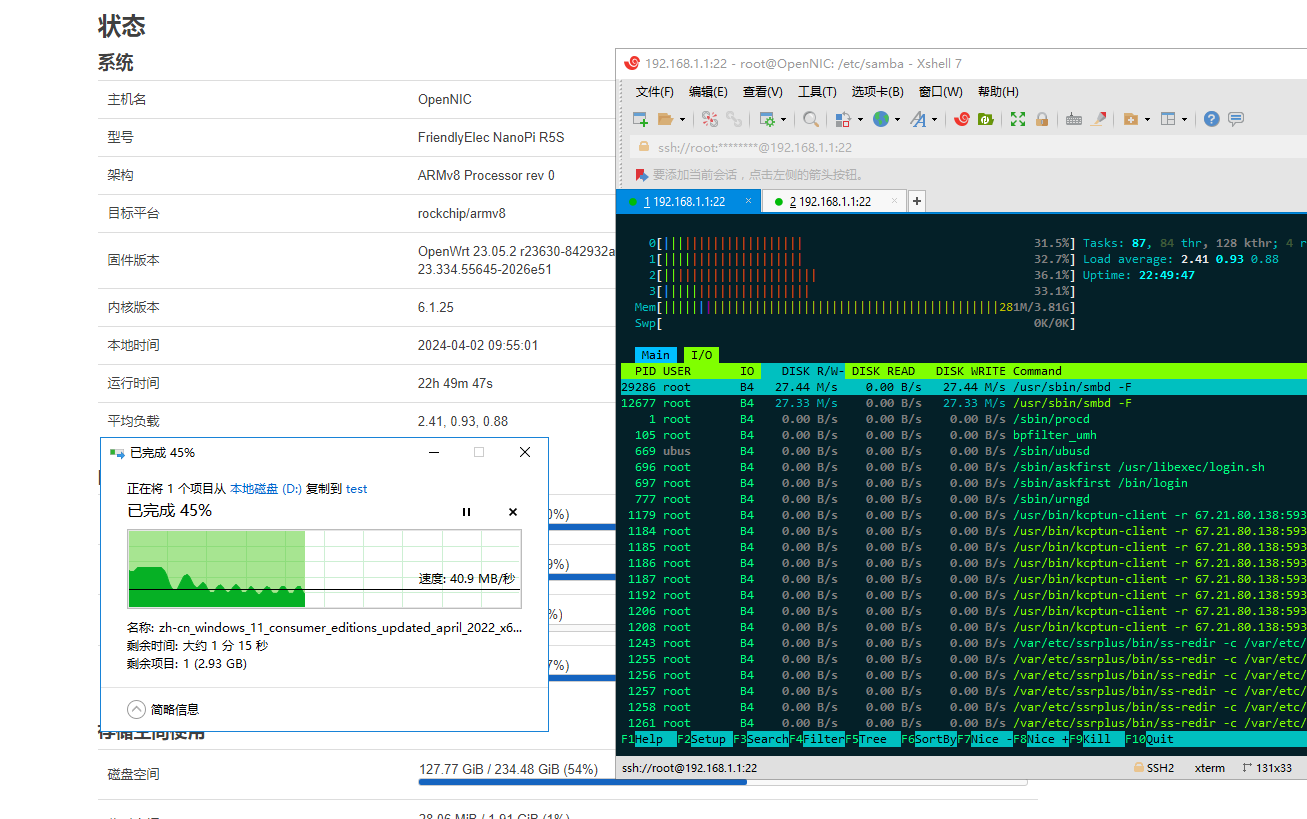The image size is (1307, 819).
Task: Click F2 Setup in htop footer
Action: pos(705,739)
